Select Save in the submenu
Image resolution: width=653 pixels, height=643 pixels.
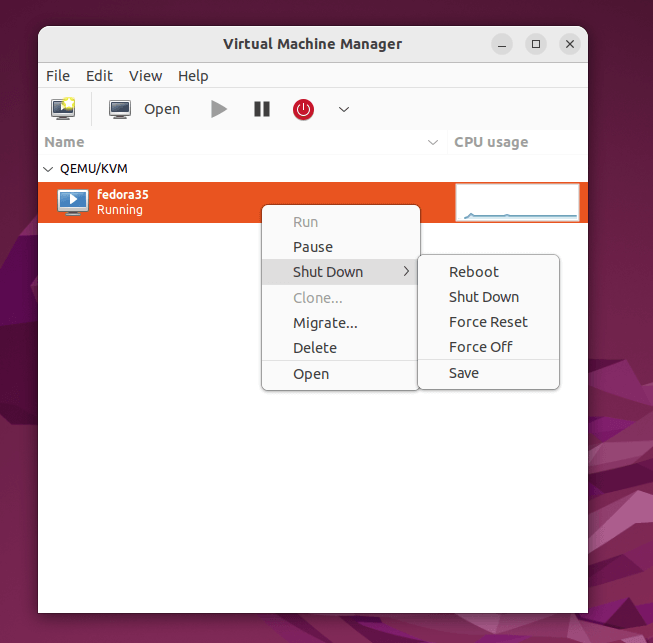pyautogui.click(x=489, y=373)
